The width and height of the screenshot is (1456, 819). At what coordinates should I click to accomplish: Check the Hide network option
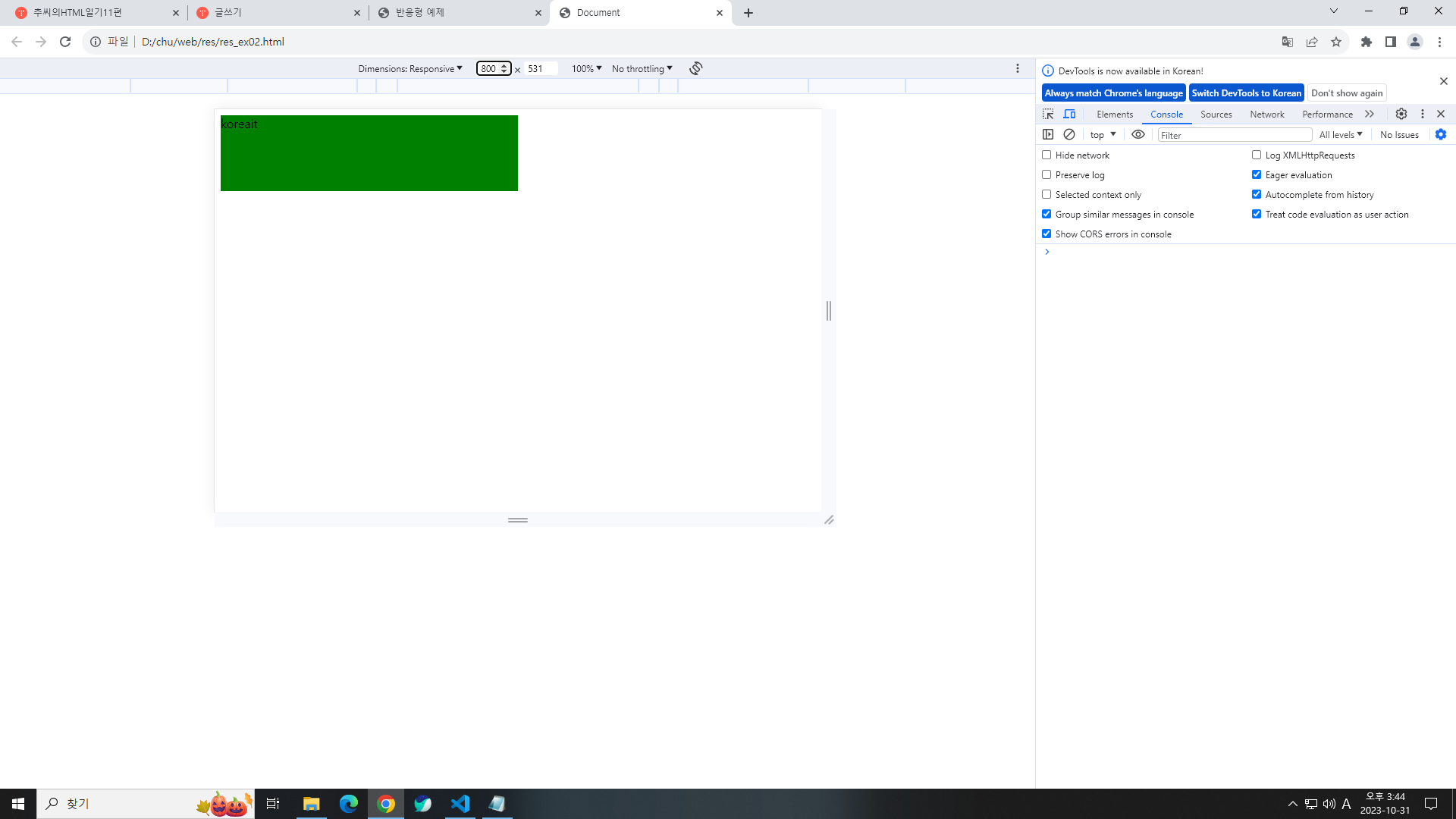click(x=1046, y=155)
